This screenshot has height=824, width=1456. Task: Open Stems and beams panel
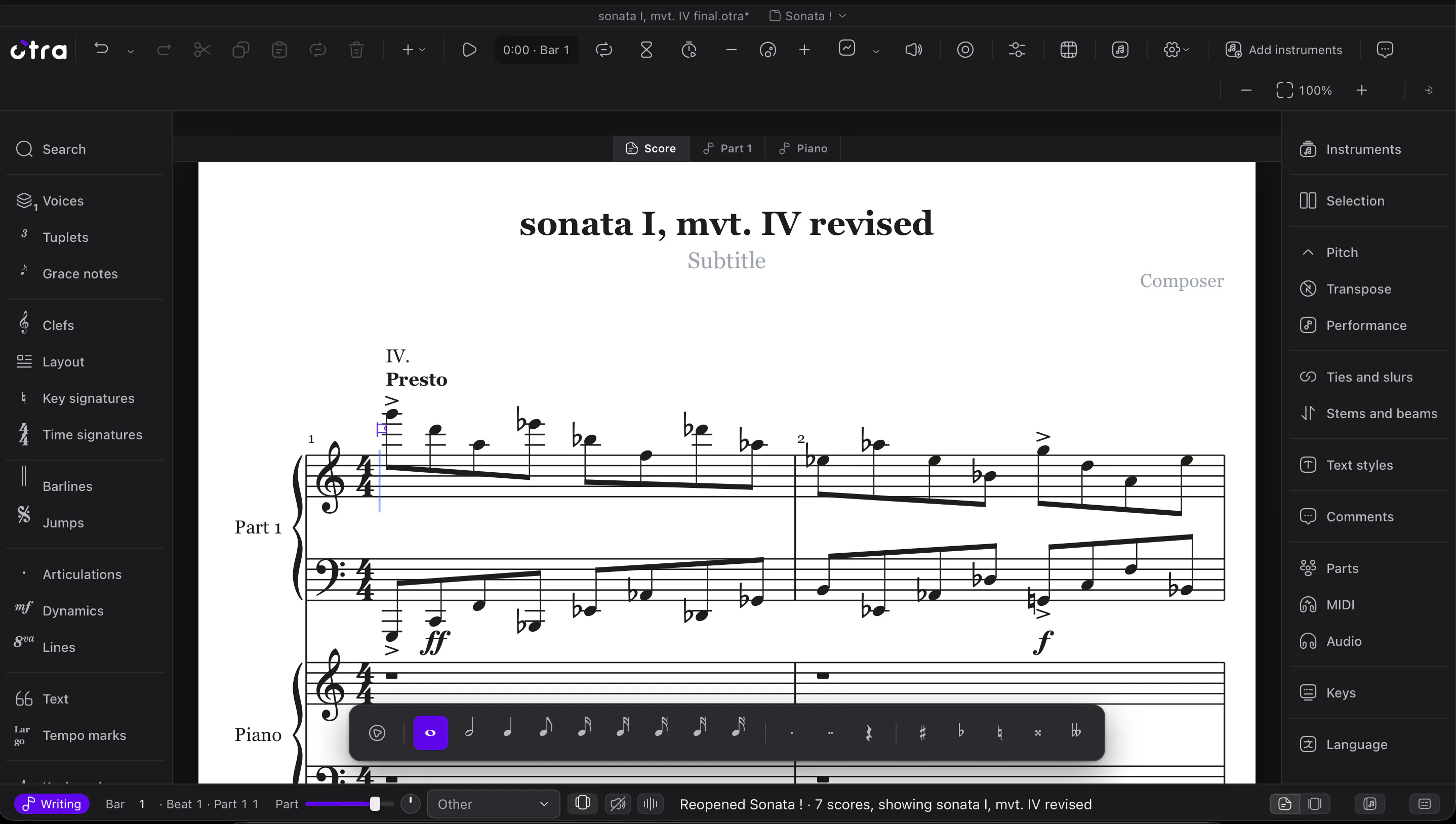pos(1368,414)
